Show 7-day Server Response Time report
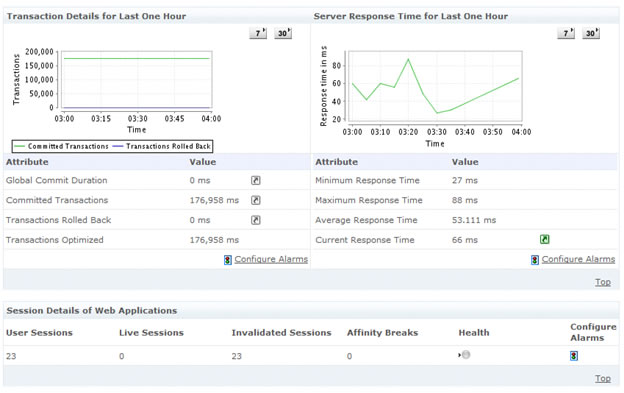The width and height of the screenshot is (624, 393). [566, 33]
